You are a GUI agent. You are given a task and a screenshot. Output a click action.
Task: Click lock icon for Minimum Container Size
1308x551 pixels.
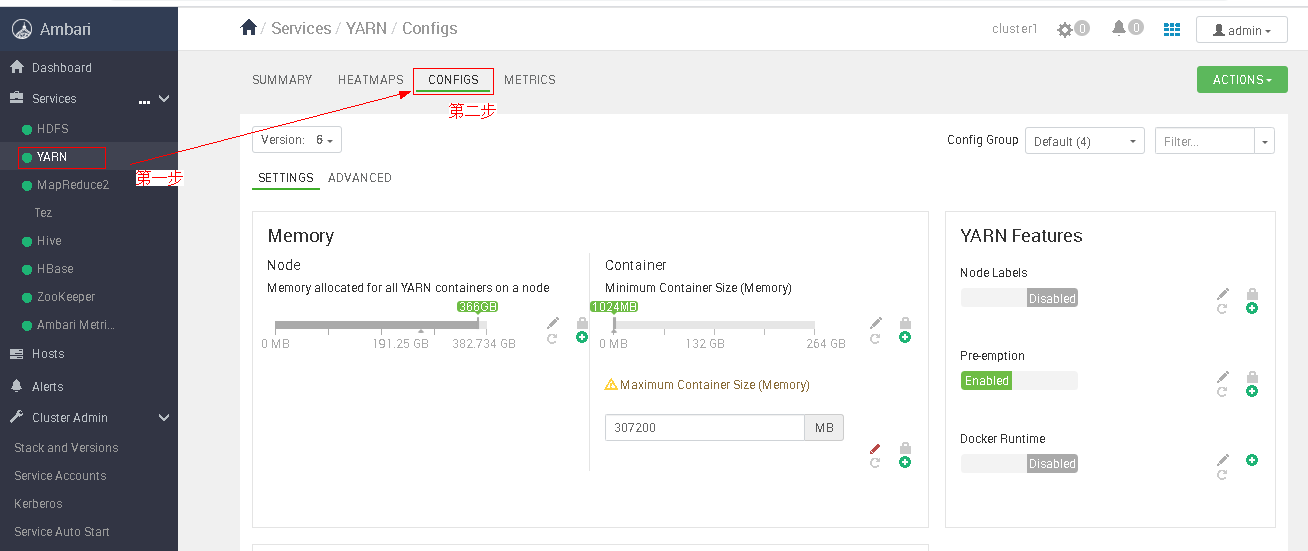[905, 323]
